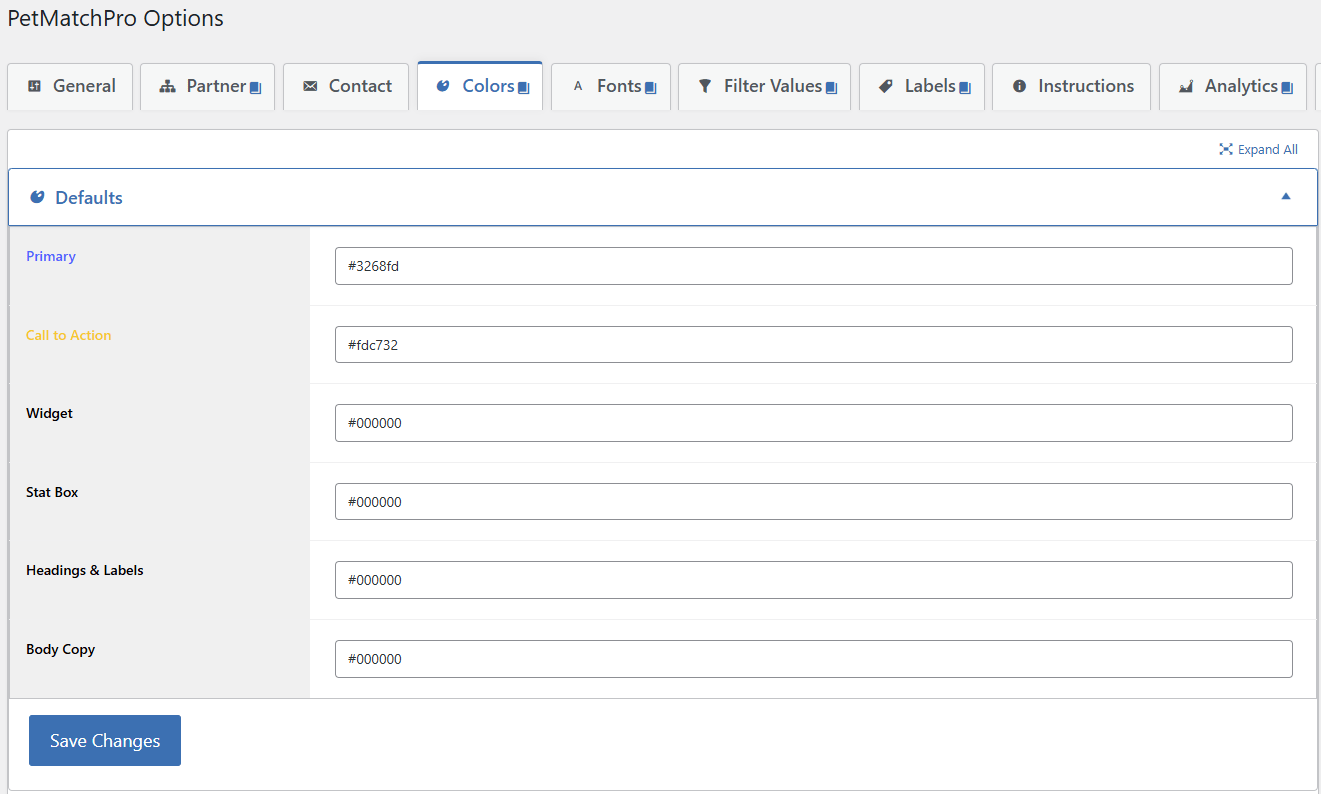Open the Labels tab's book icon
The image size is (1321, 794).
pos(965,88)
